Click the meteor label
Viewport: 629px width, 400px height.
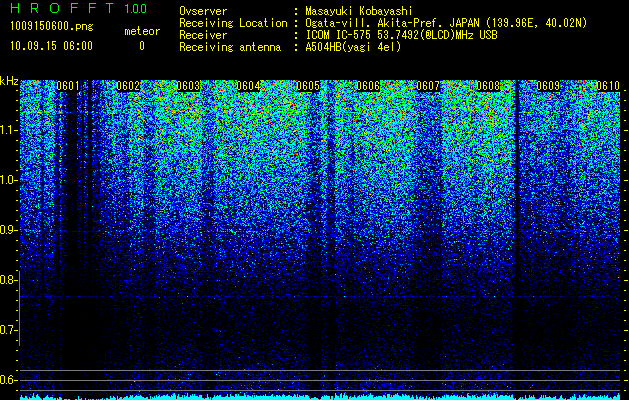pyautogui.click(x=142, y=31)
